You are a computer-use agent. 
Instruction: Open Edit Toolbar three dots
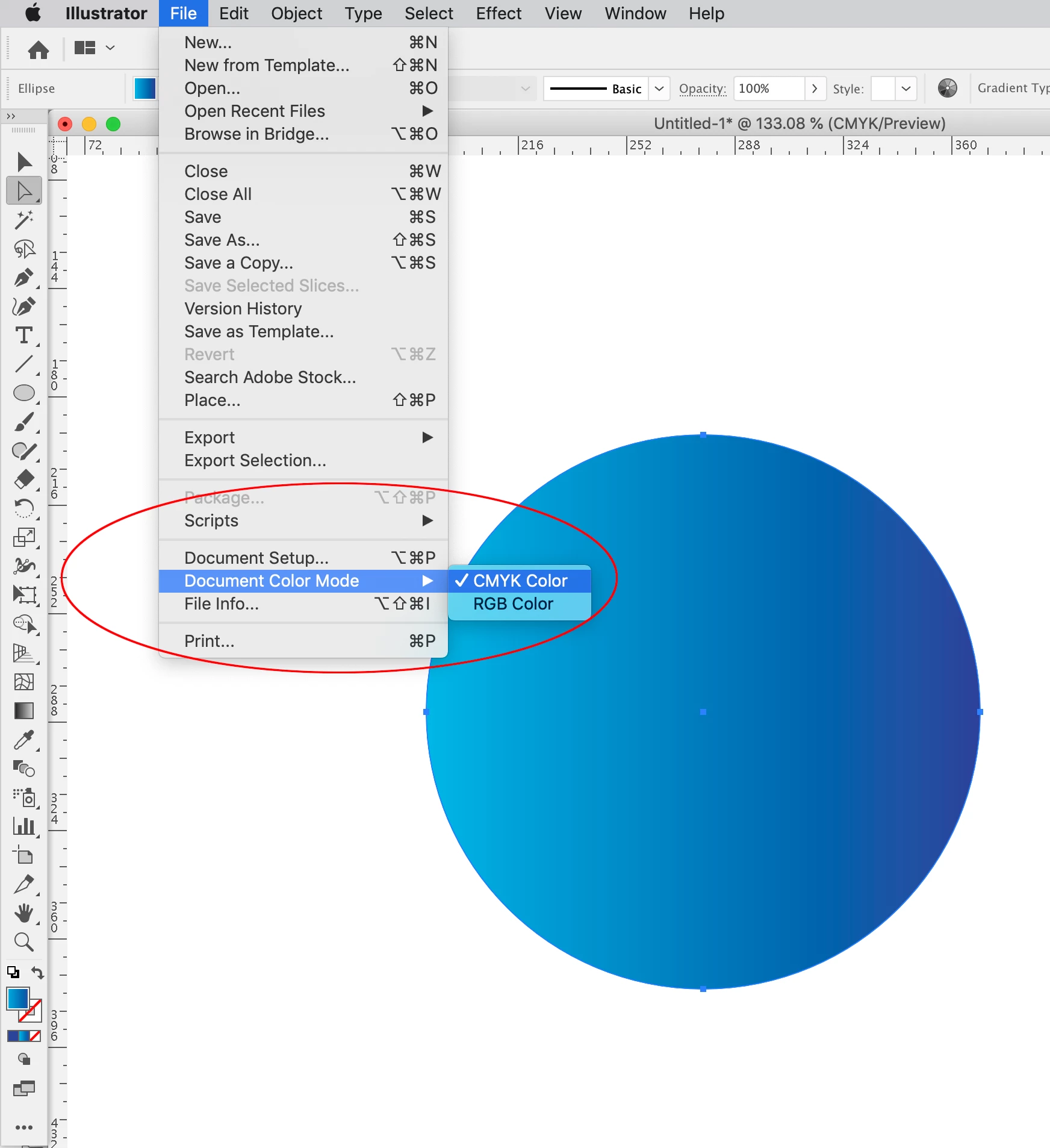click(24, 1128)
